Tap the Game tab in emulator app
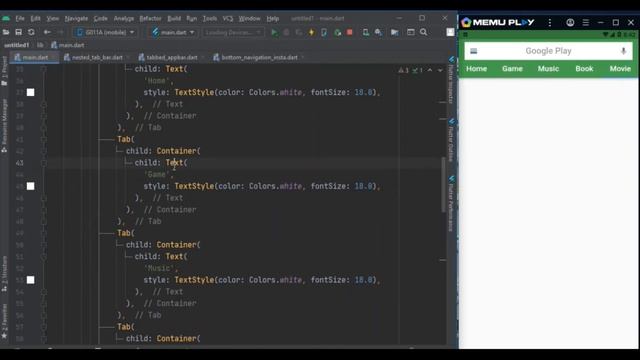The height and width of the screenshot is (360, 640). (x=512, y=69)
